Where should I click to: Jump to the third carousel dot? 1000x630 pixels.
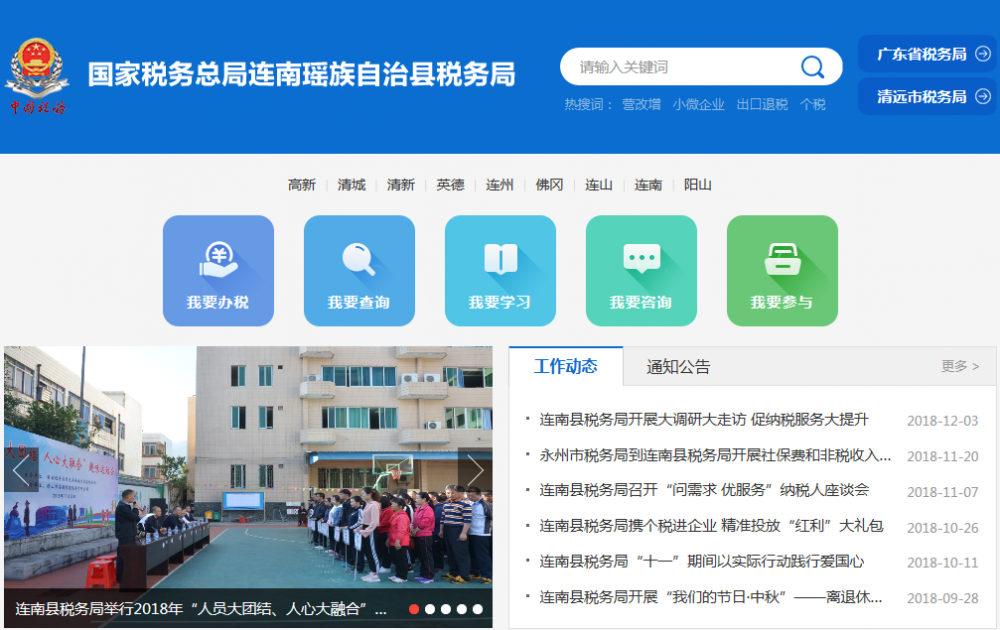tap(446, 608)
